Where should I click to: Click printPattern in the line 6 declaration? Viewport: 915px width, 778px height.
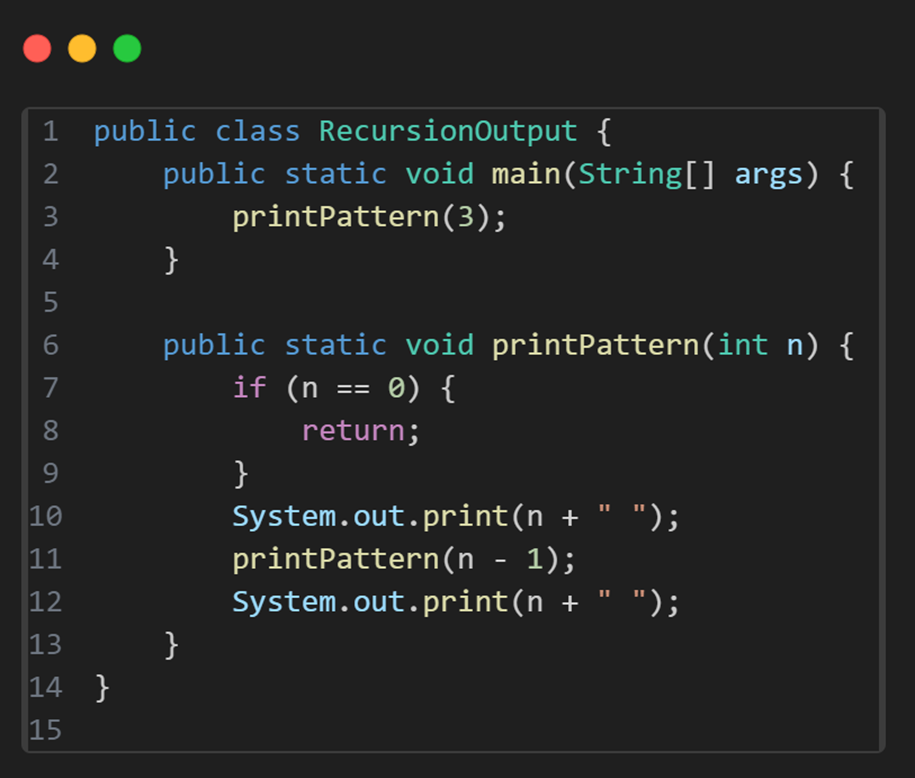(595, 345)
